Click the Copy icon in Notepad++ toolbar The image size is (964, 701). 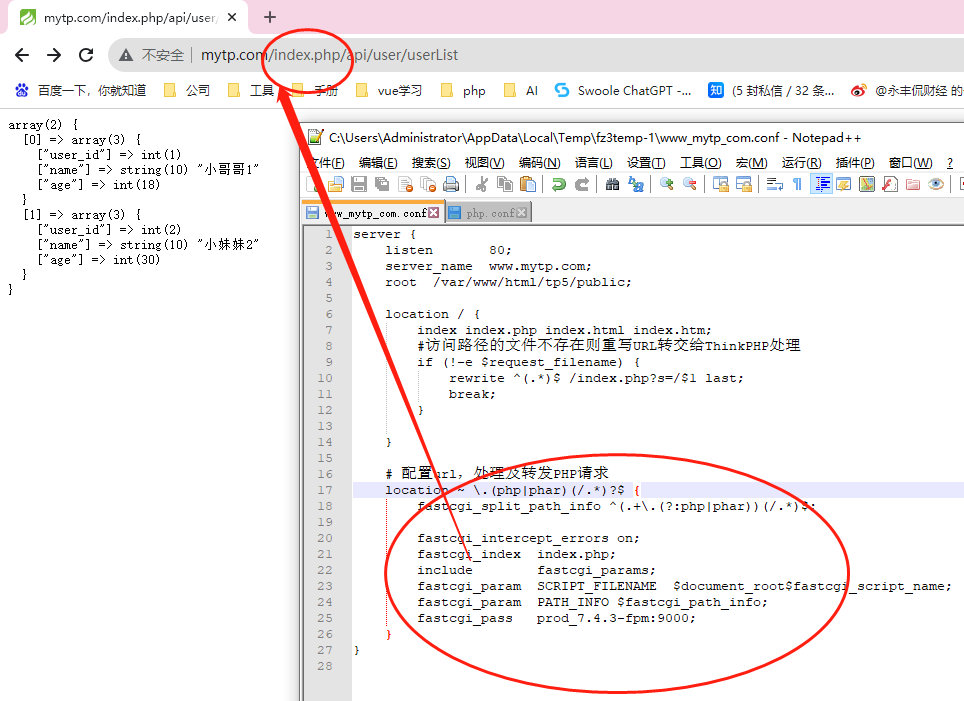click(505, 184)
